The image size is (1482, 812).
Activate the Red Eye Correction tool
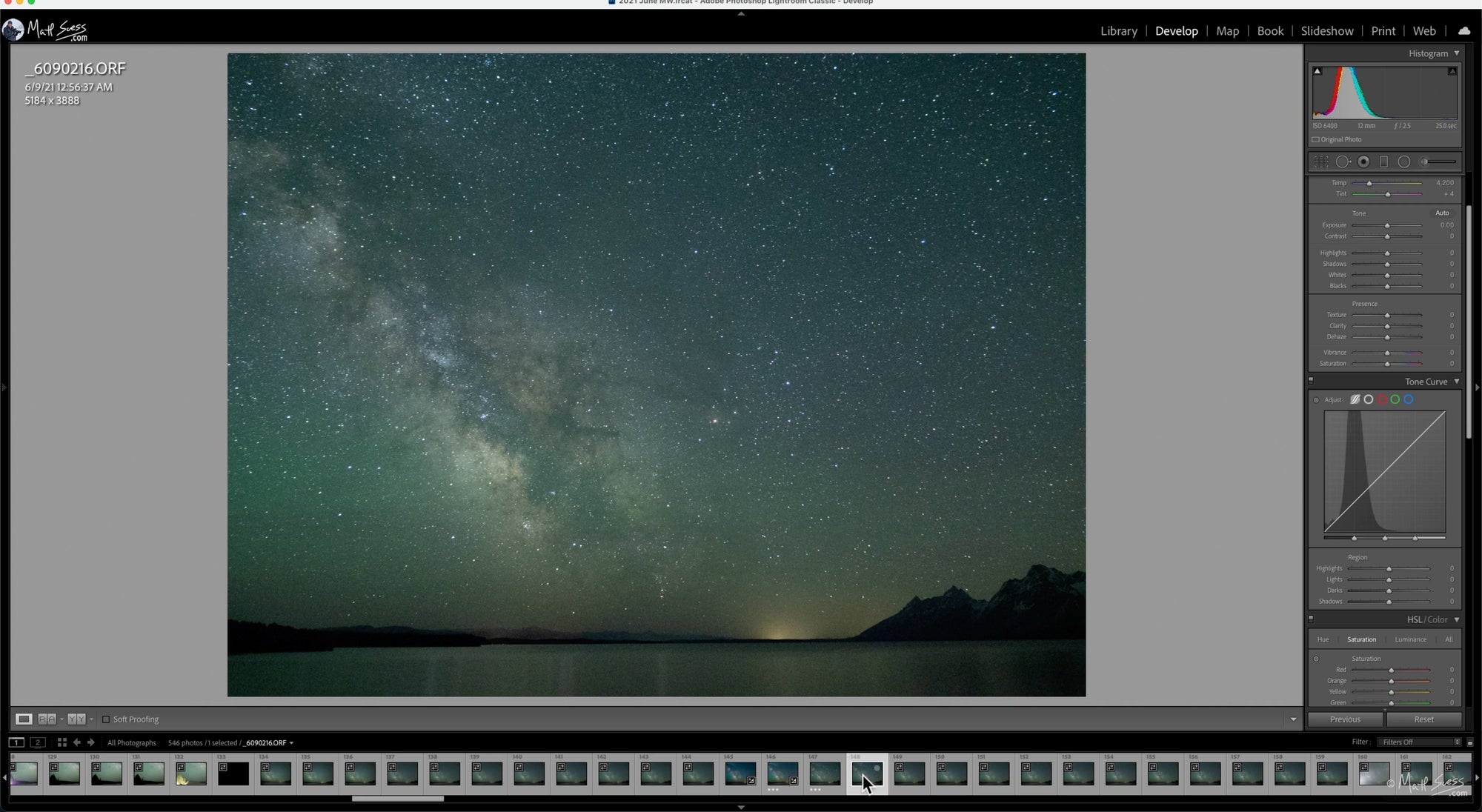pyautogui.click(x=1363, y=162)
